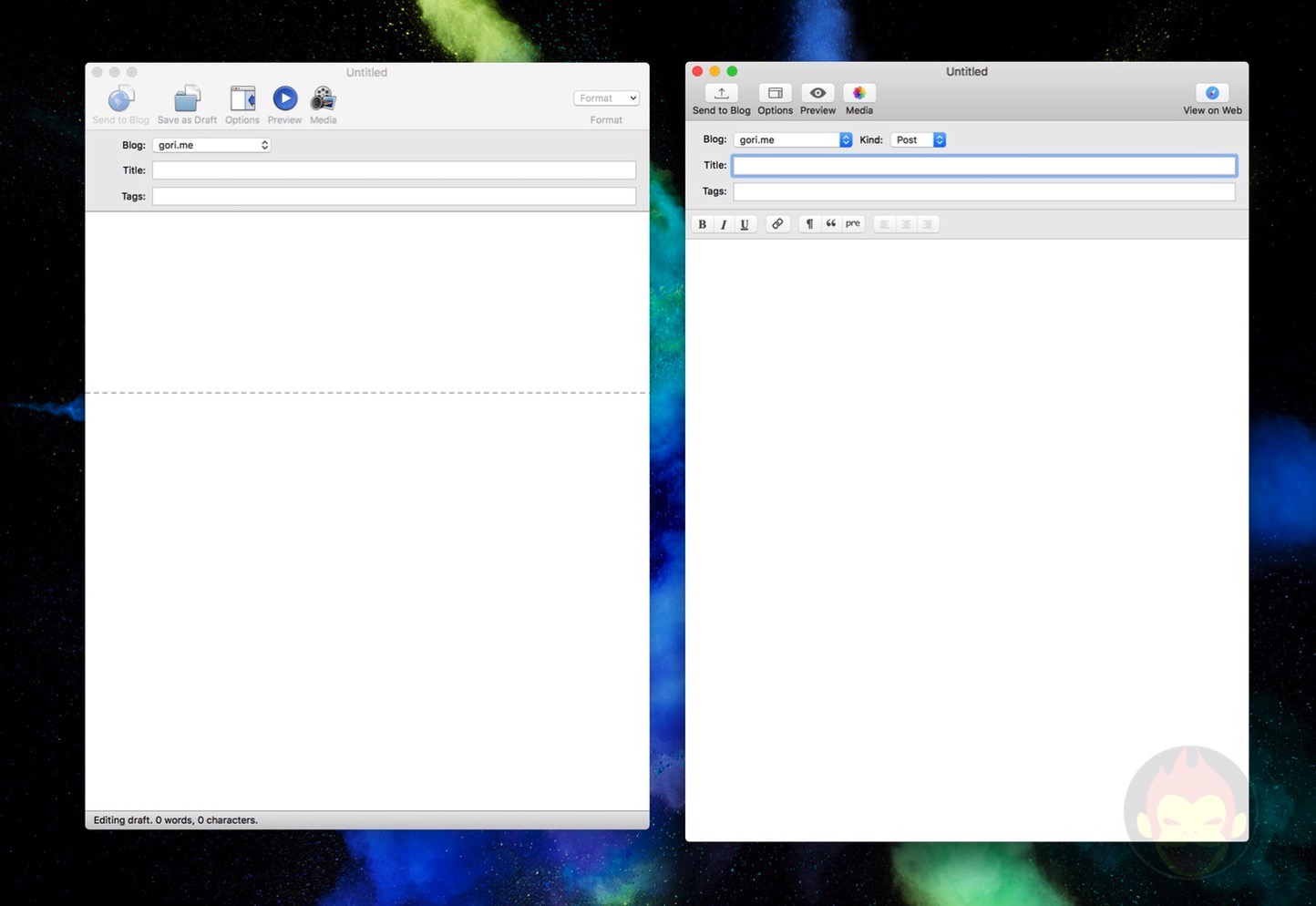Open Preview using the eye icon

click(817, 93)
